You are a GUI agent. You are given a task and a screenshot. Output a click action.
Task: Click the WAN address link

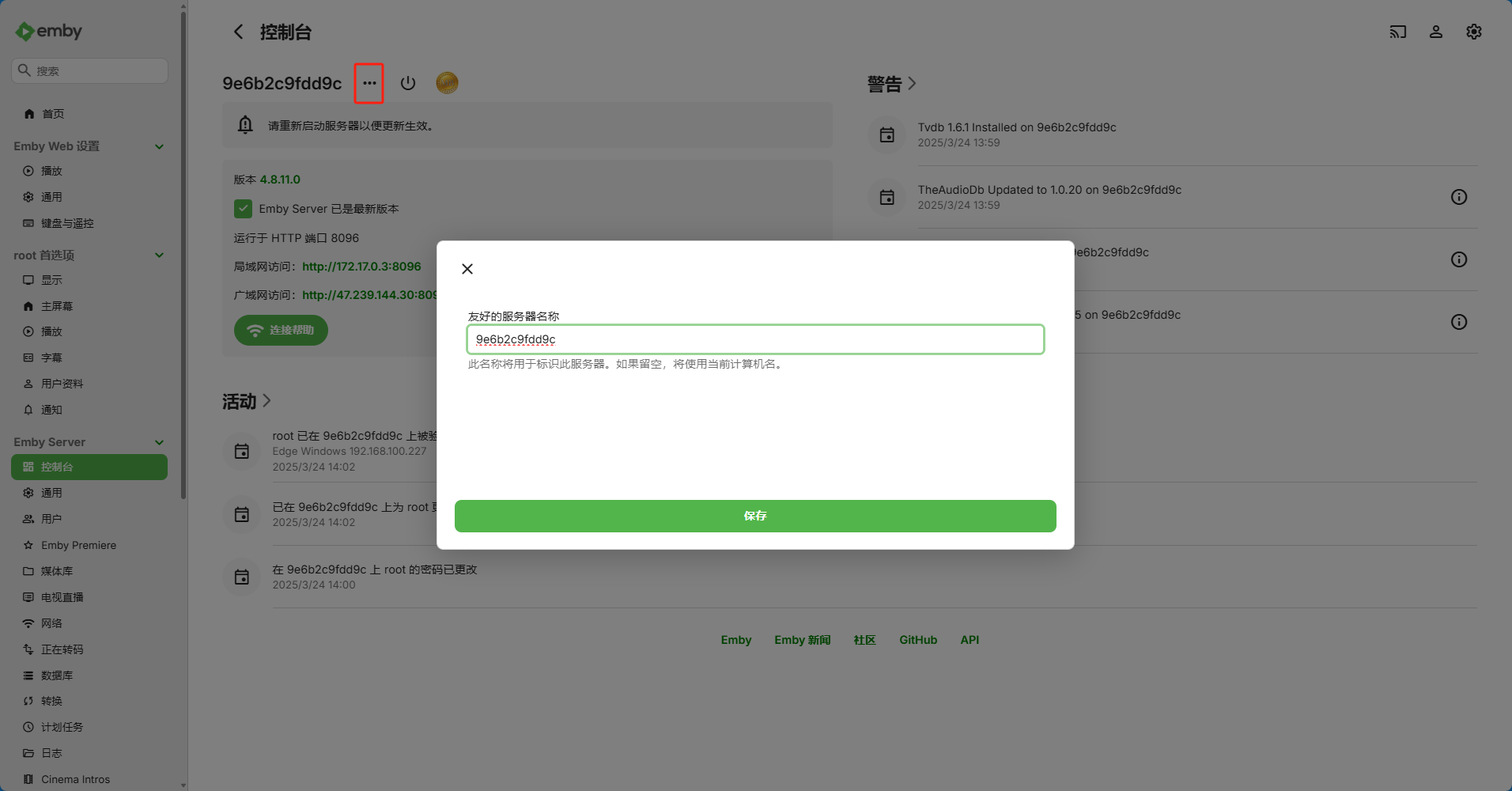369,295
